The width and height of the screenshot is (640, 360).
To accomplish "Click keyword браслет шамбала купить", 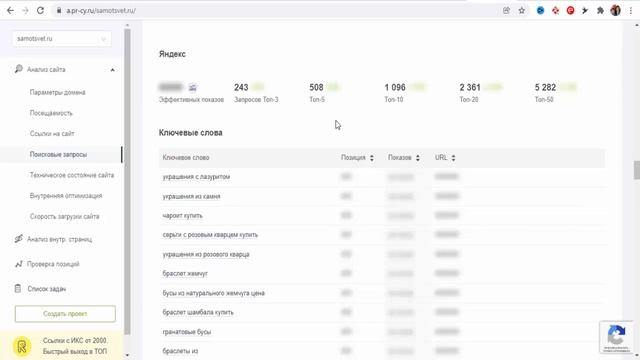I will (198, 312).
